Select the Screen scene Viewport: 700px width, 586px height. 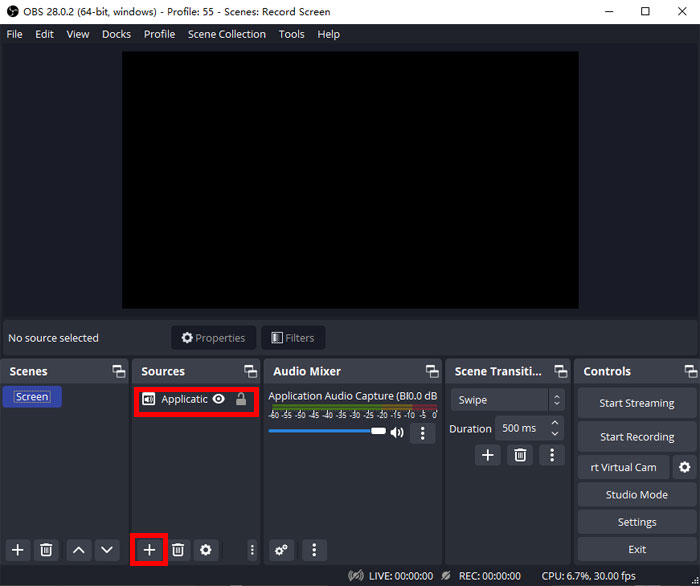pos(32,397)
